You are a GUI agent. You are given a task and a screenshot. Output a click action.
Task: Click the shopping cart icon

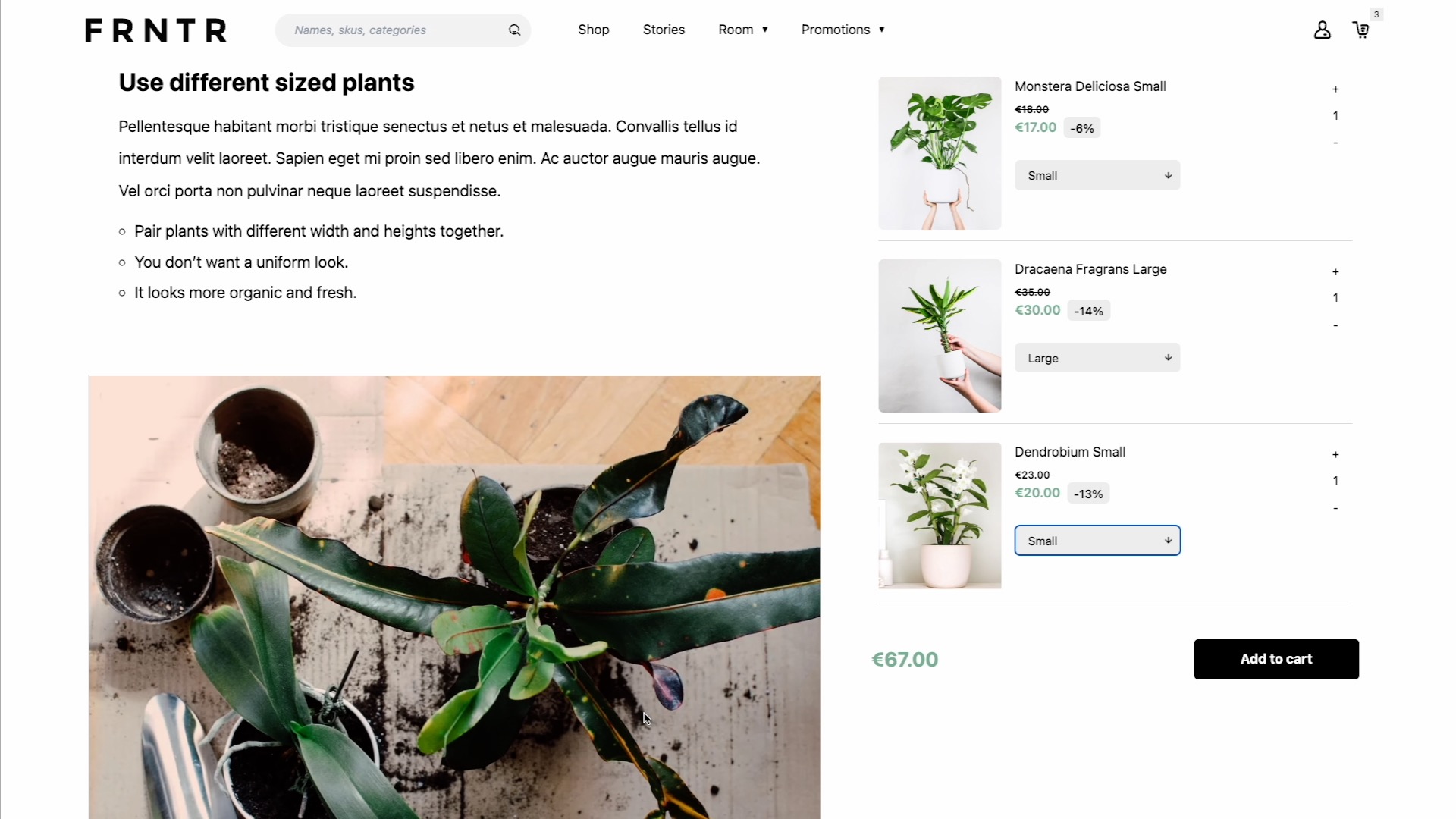(x=1361, y=29)
